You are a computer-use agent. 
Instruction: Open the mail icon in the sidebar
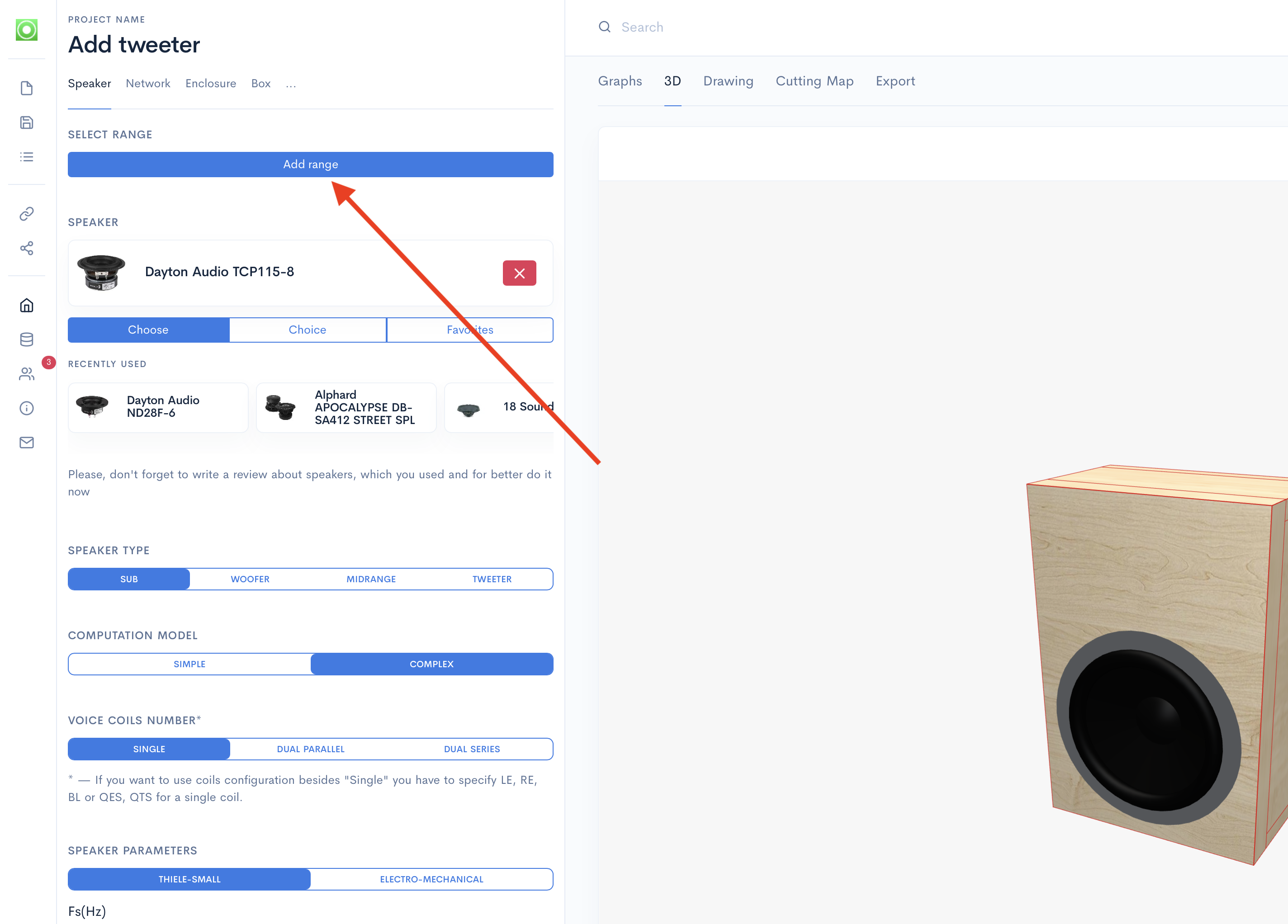coord(26,443)
